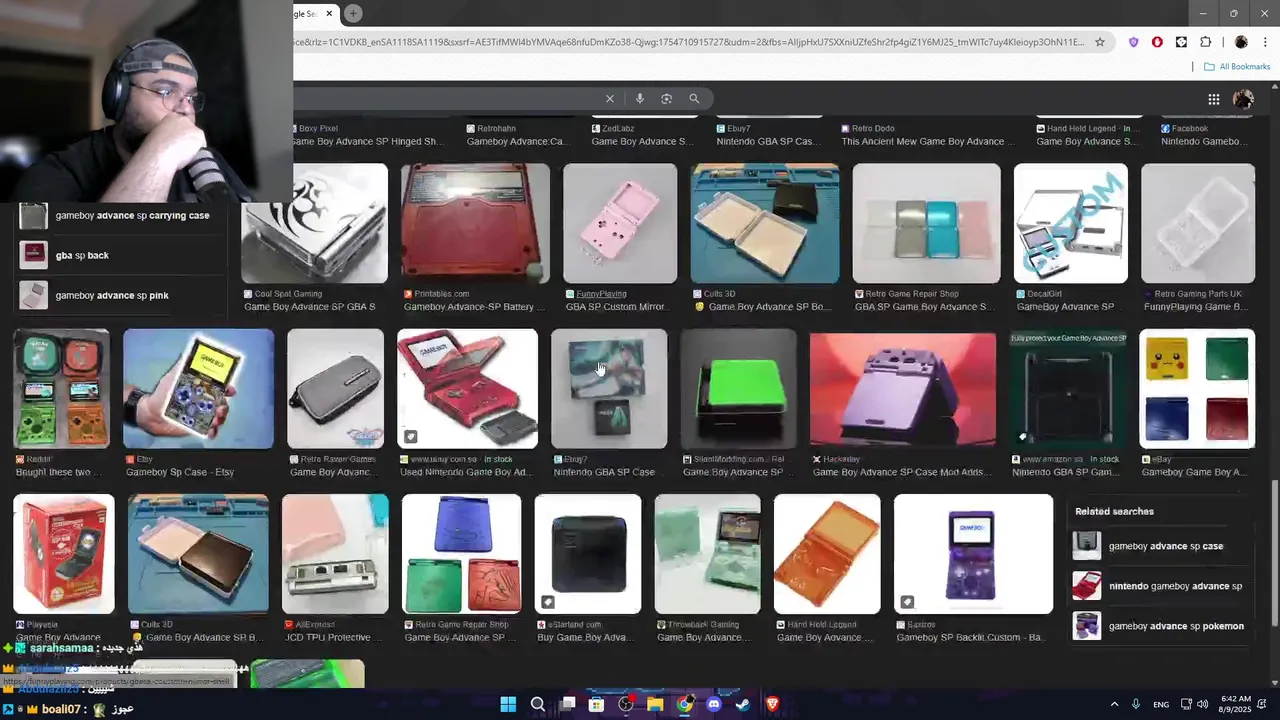Open Microsoft Store from taskbar
Image resolution: width=1280 pixels, height=720 pixels.
596,704
